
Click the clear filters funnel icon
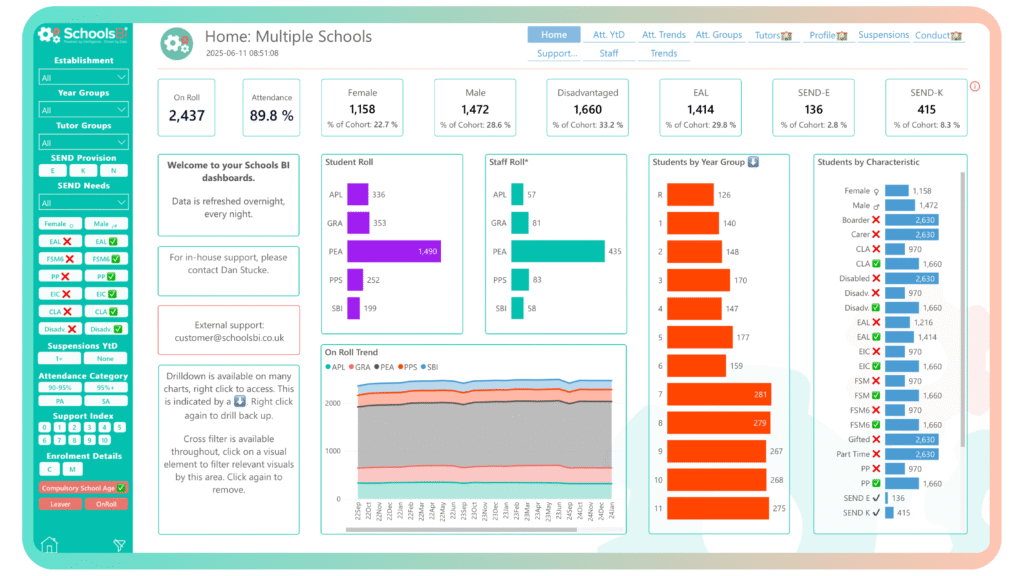[x=119, y=545]
